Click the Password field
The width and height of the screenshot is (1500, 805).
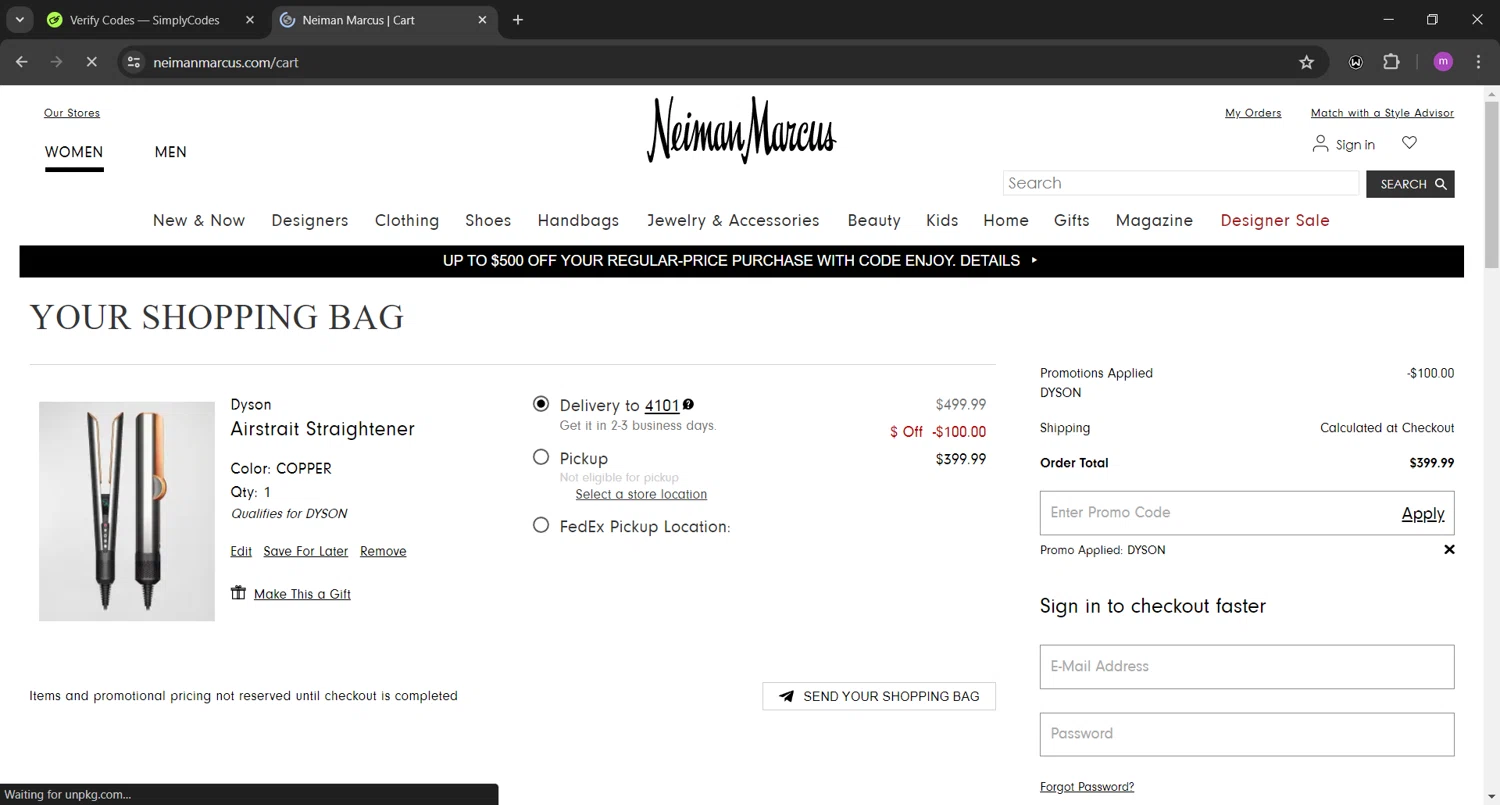[1247, 734]
